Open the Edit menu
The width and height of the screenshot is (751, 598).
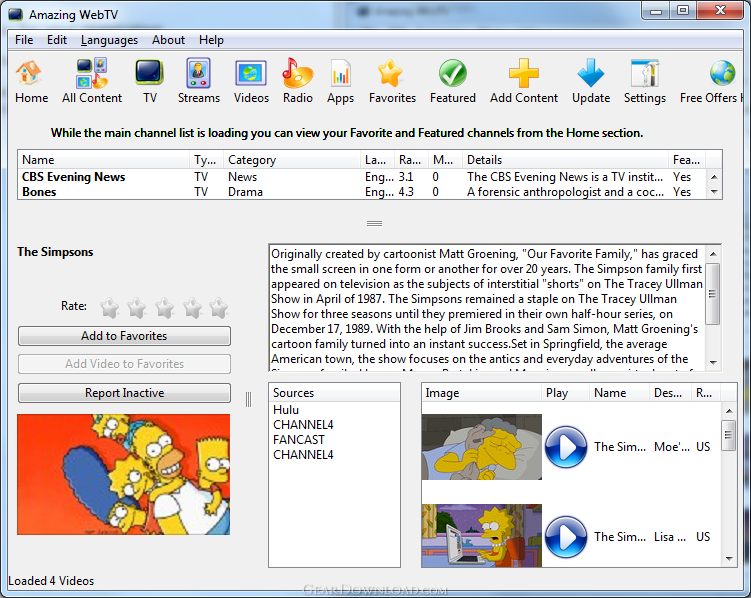57,40
